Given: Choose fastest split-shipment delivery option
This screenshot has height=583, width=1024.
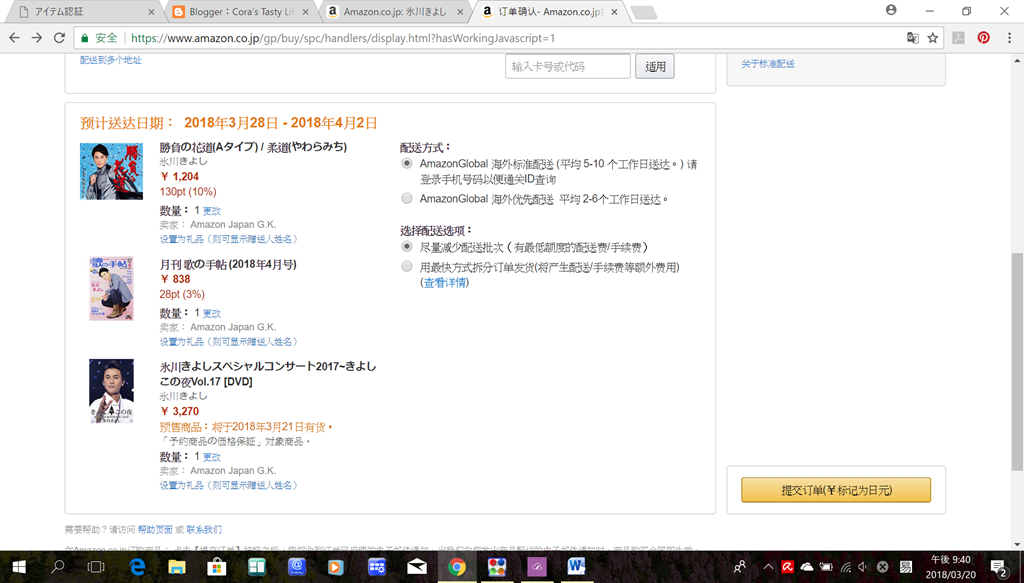Looking at the screenshot, I should pos(407,266).
